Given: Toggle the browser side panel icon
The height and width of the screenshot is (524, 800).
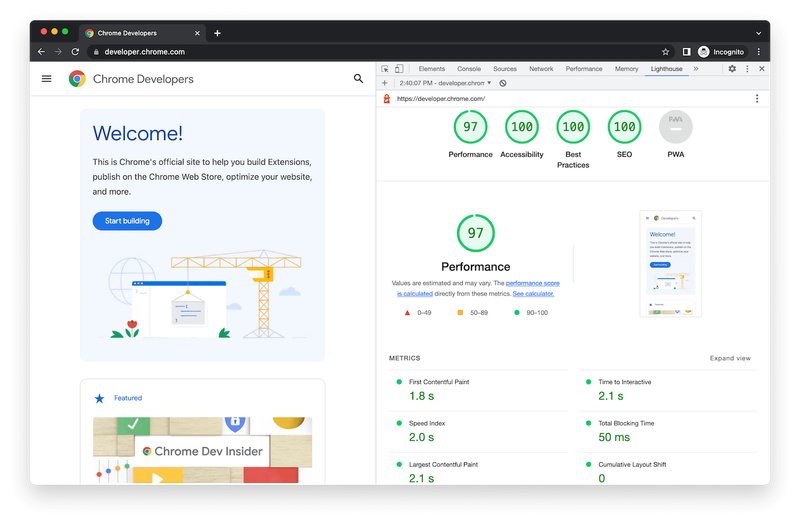Looking at the screenshot, I should pos(687,52).
